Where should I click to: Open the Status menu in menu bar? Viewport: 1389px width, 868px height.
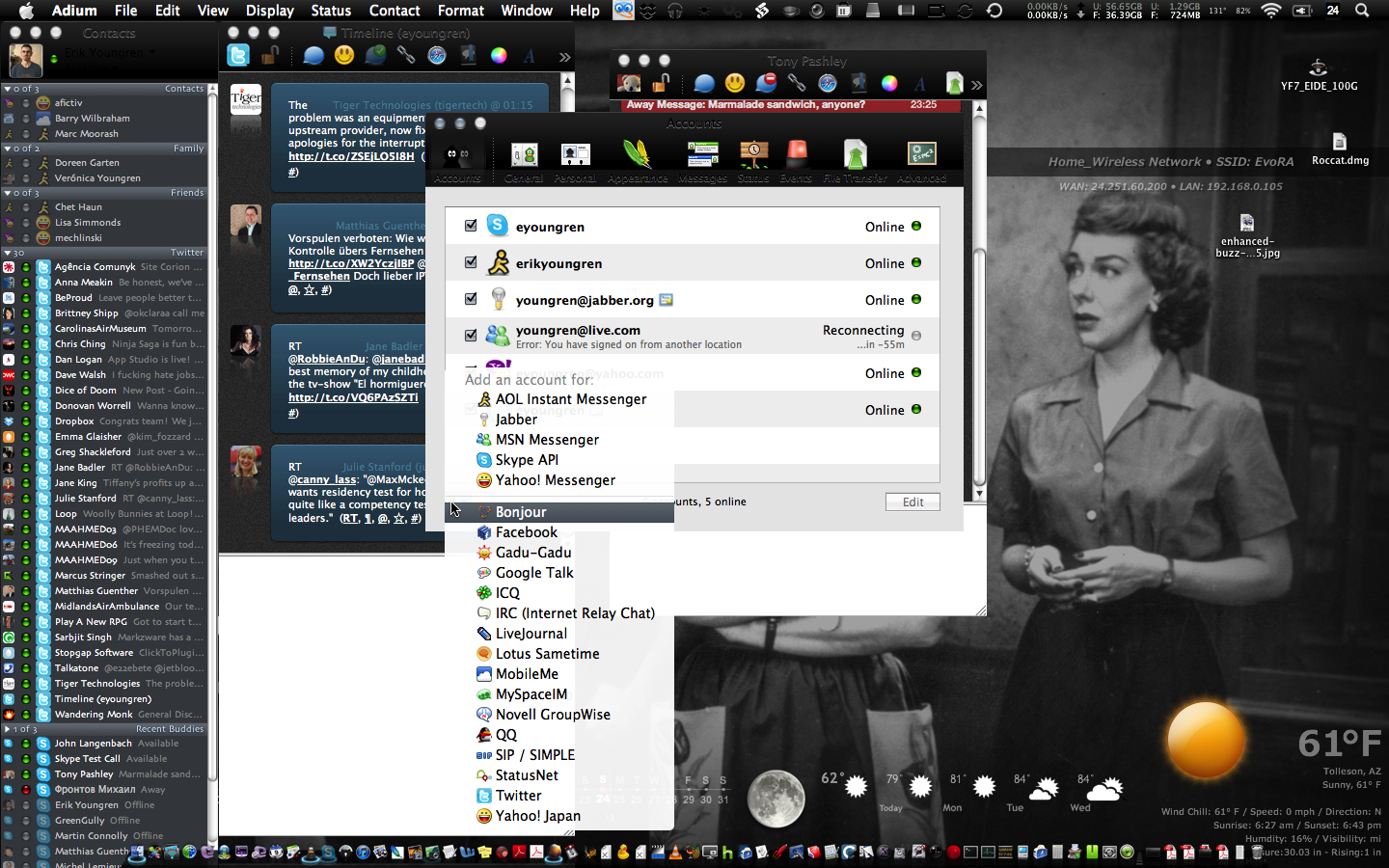click(331, 11)
